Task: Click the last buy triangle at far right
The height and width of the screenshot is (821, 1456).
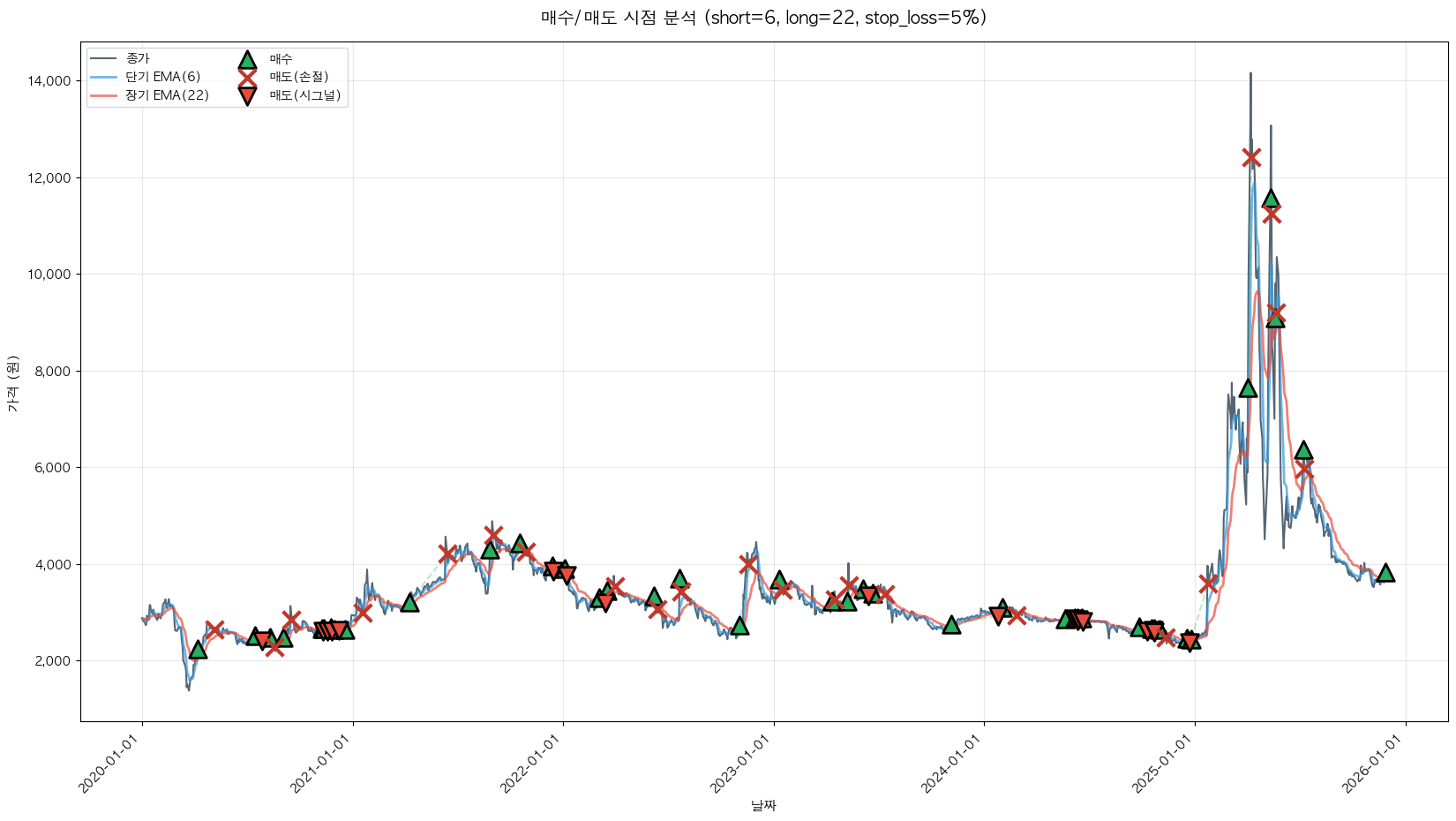Action: tap(1385, 573)
